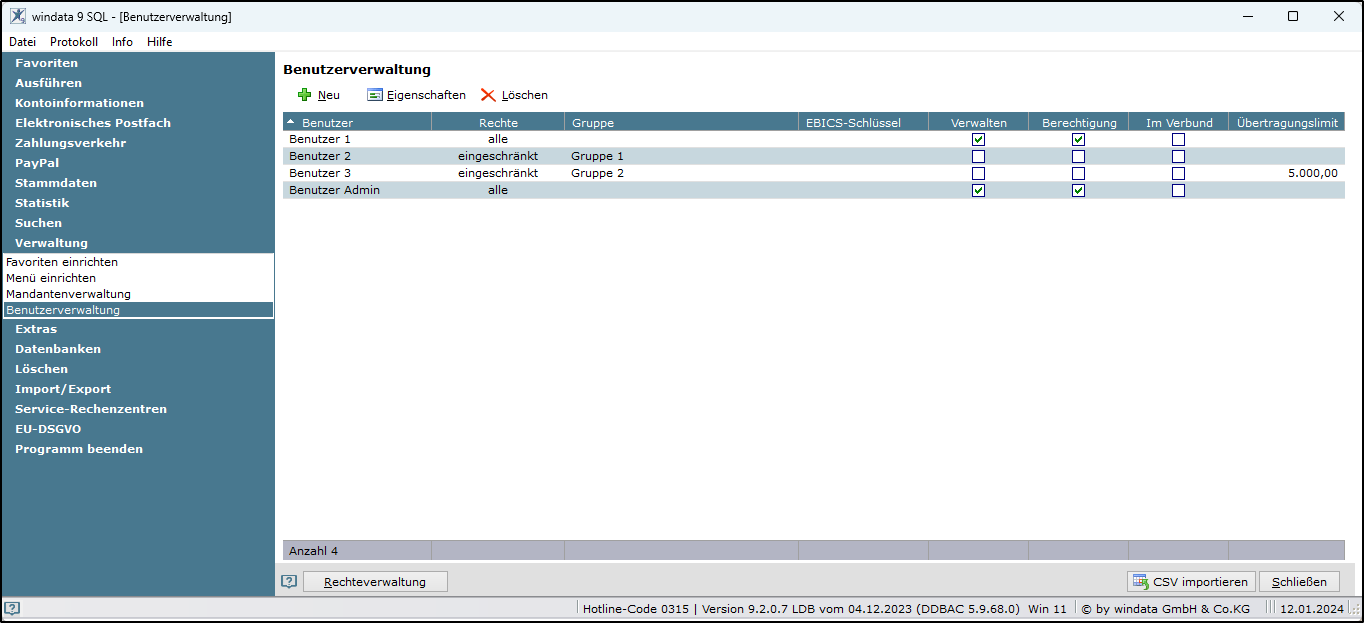Click the green plus Neu icon

304,95
